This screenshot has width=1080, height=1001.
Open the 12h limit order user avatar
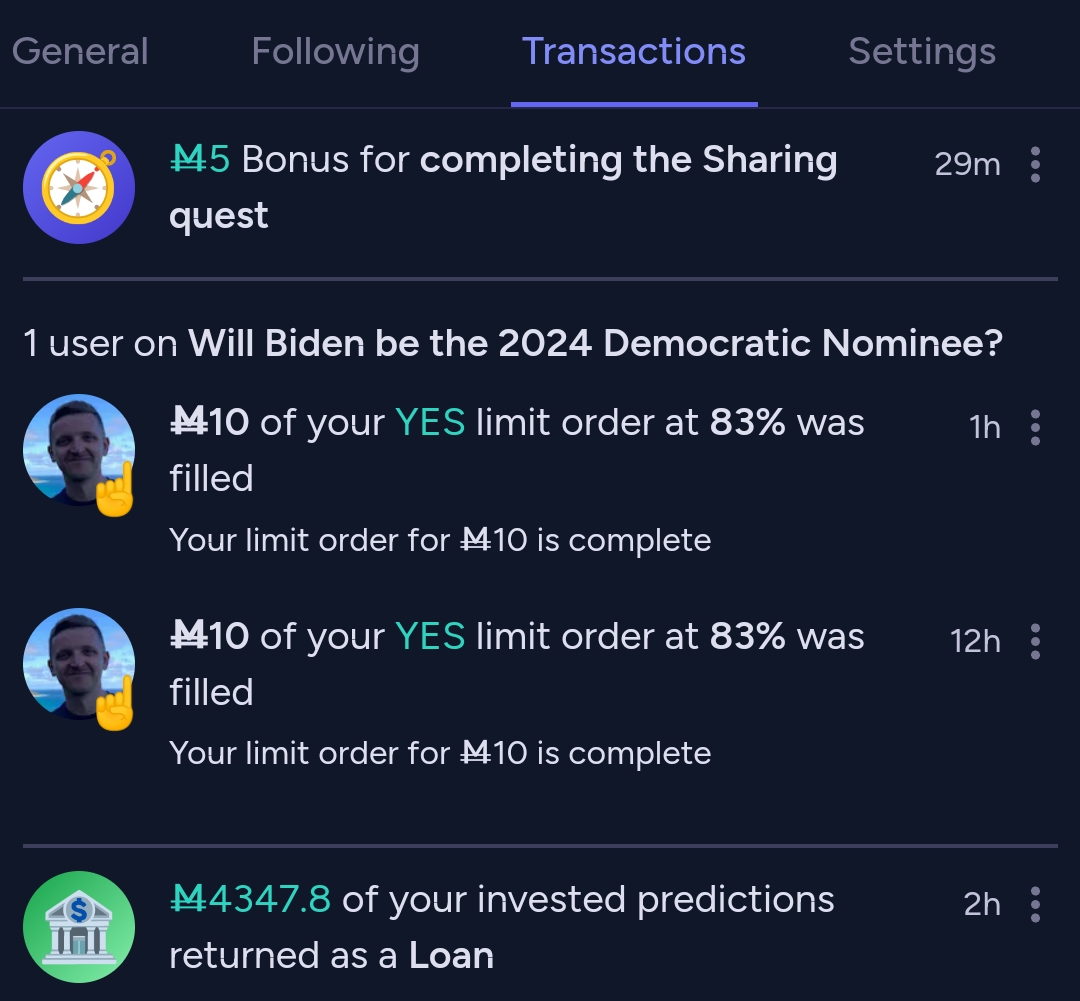(x=79, y=664)
